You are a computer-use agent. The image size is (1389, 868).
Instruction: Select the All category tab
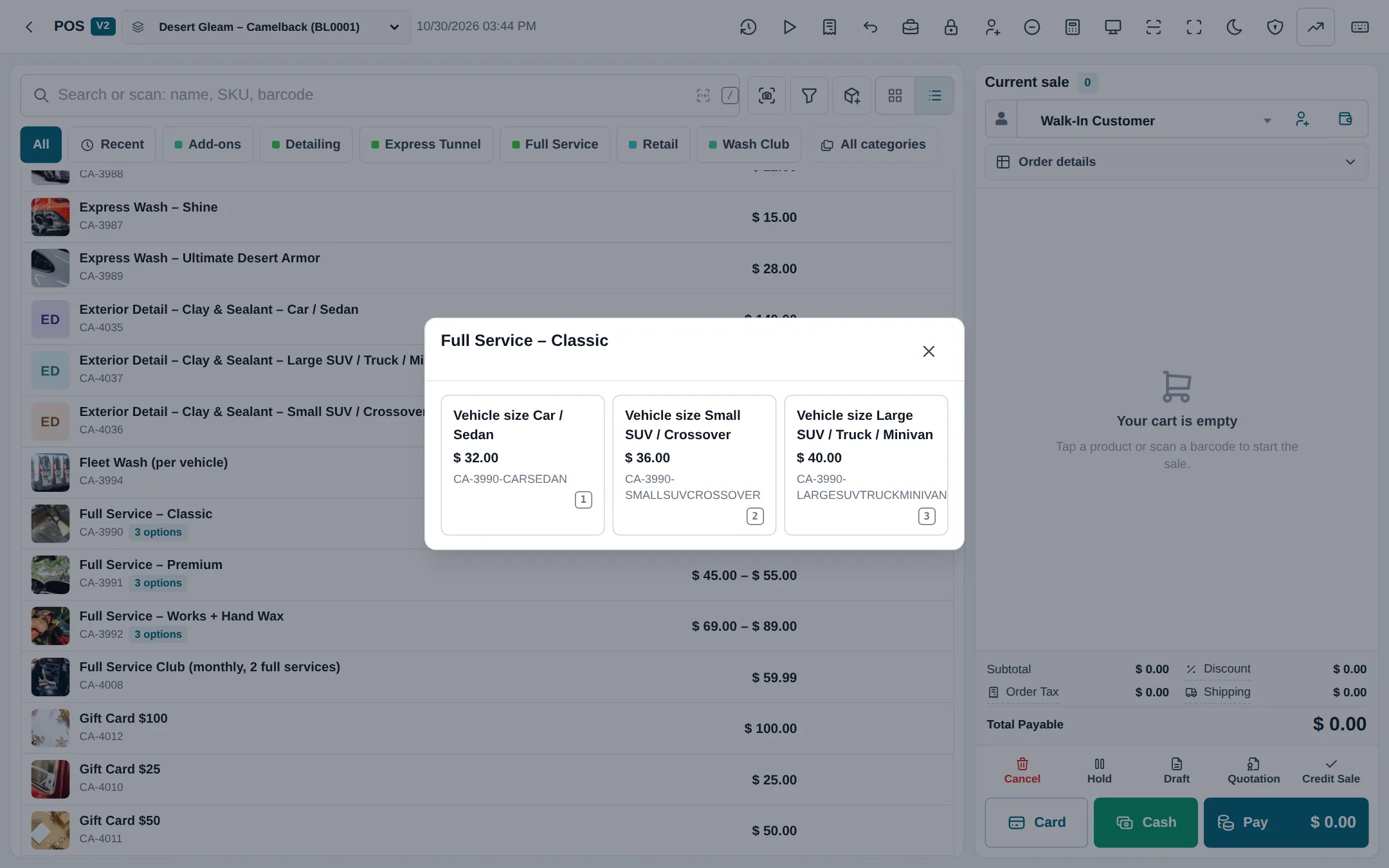coord(41,145)
